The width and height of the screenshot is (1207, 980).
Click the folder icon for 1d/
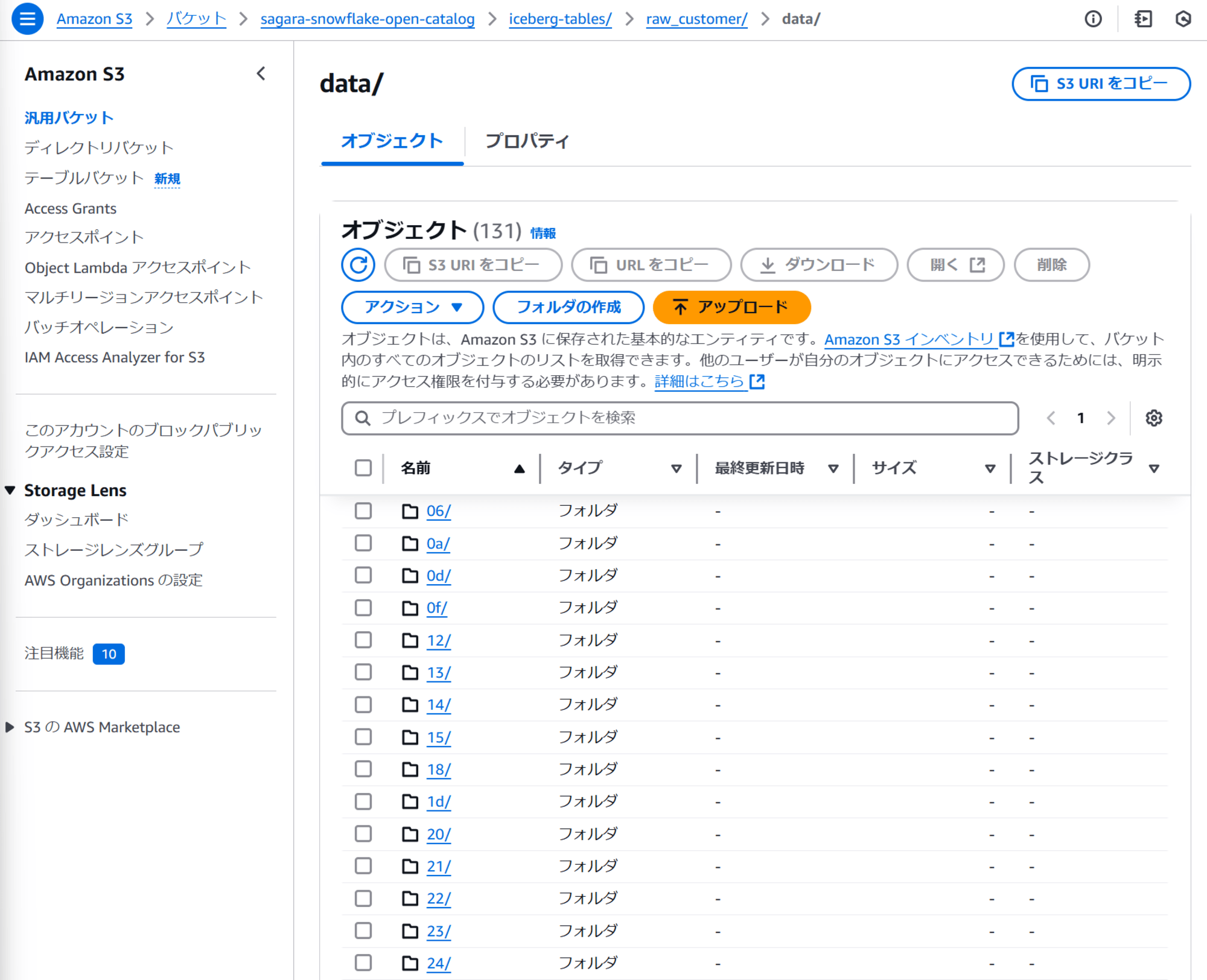[410, 801]
